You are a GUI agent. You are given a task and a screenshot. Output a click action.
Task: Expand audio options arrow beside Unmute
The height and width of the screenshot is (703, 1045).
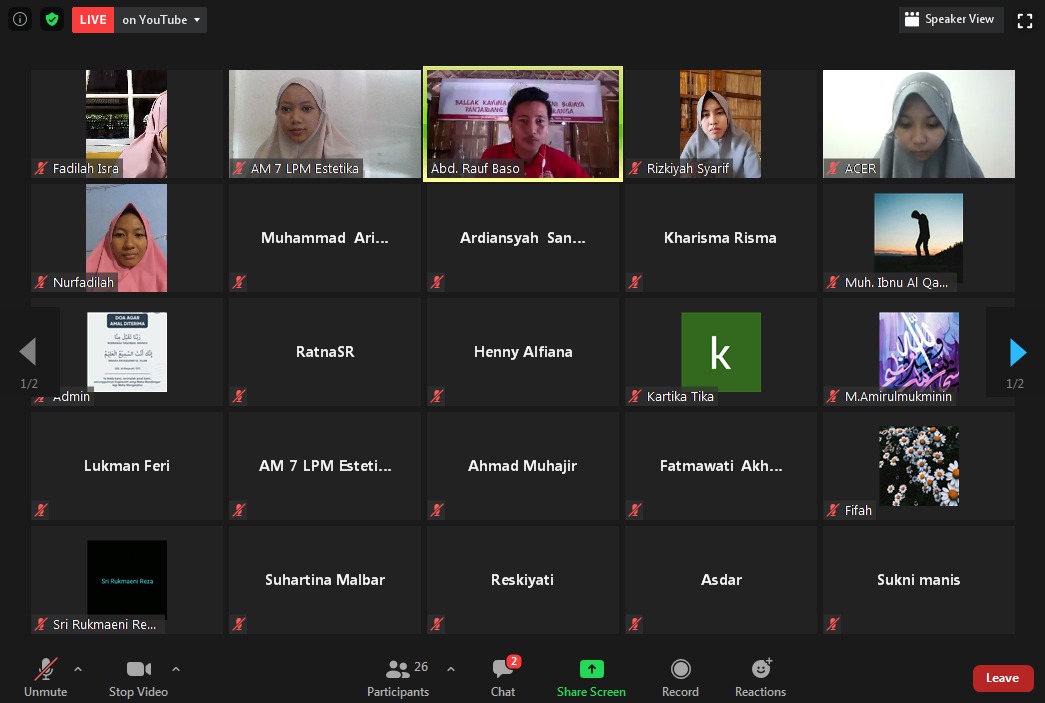78,669
